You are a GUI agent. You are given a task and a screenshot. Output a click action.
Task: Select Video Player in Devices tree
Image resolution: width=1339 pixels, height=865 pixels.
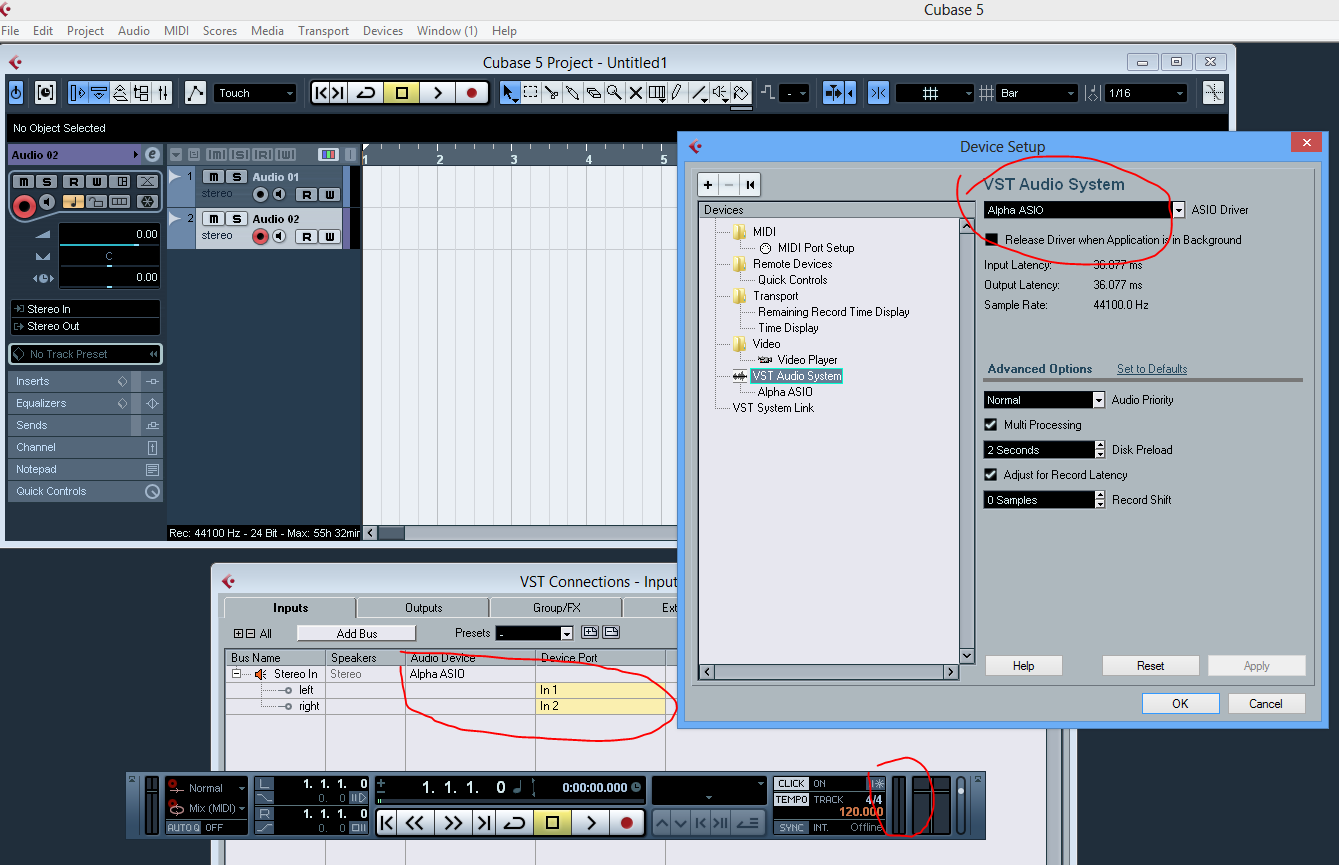pyautogui.click(x=807, y=360)
